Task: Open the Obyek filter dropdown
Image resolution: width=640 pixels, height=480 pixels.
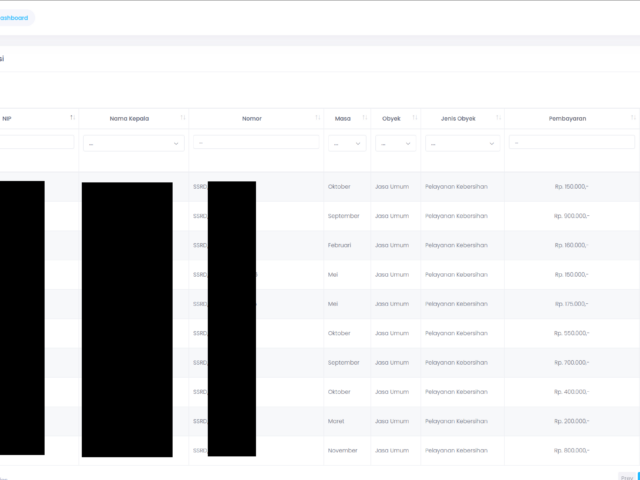Action: pos(396,143)
